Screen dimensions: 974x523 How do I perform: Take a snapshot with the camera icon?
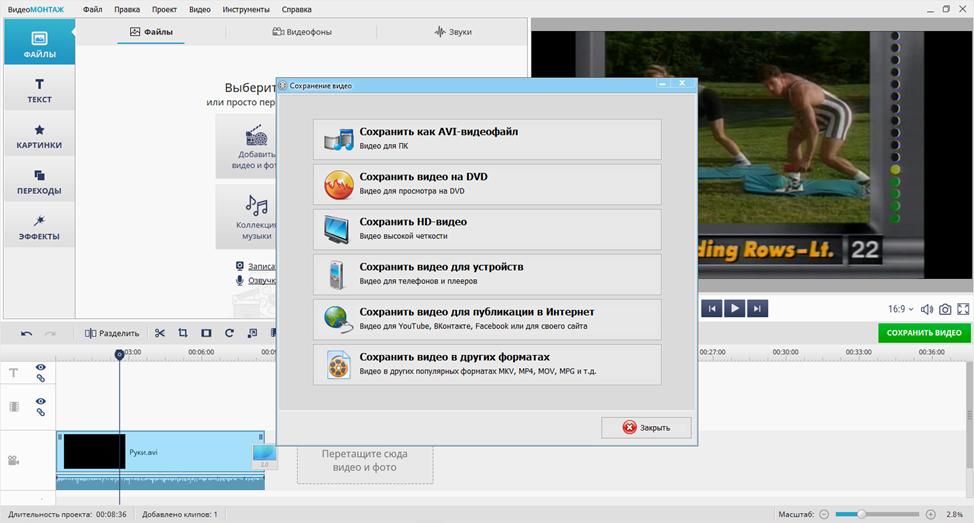[945, 309]
